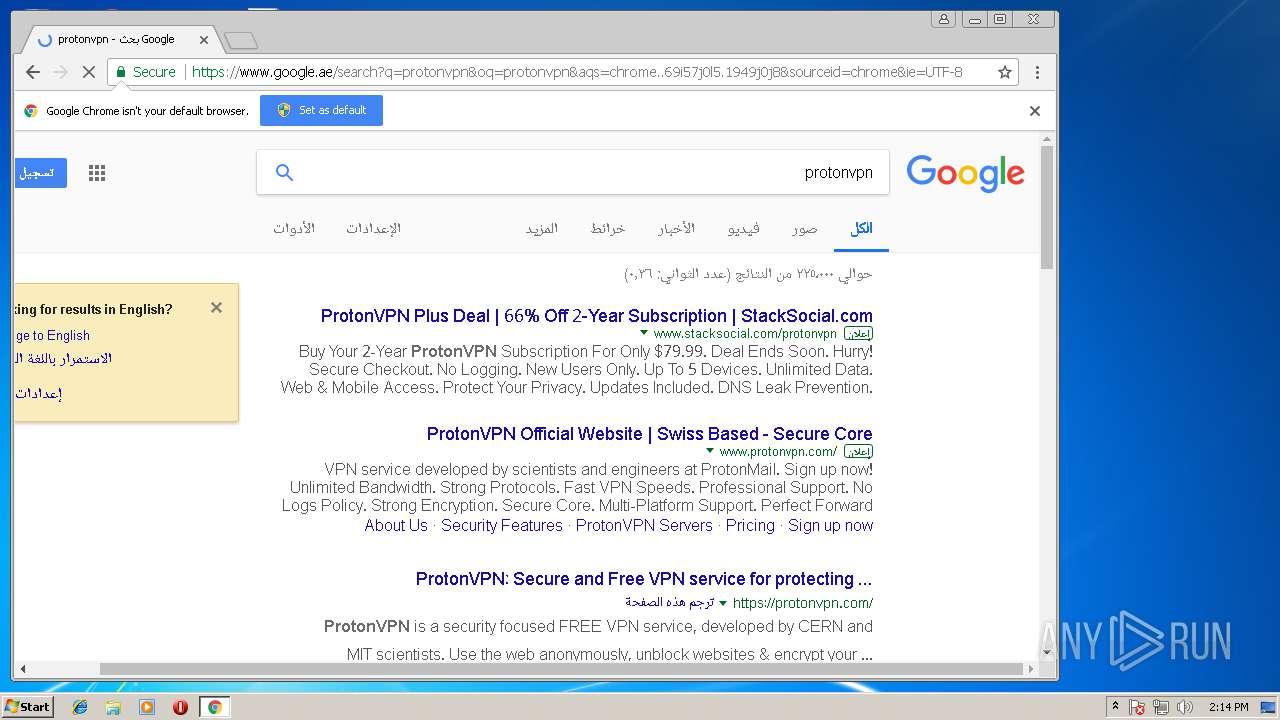1280x720 pixels.
Task: Click the green Secure padlock icon
Action: click(121, 72)
